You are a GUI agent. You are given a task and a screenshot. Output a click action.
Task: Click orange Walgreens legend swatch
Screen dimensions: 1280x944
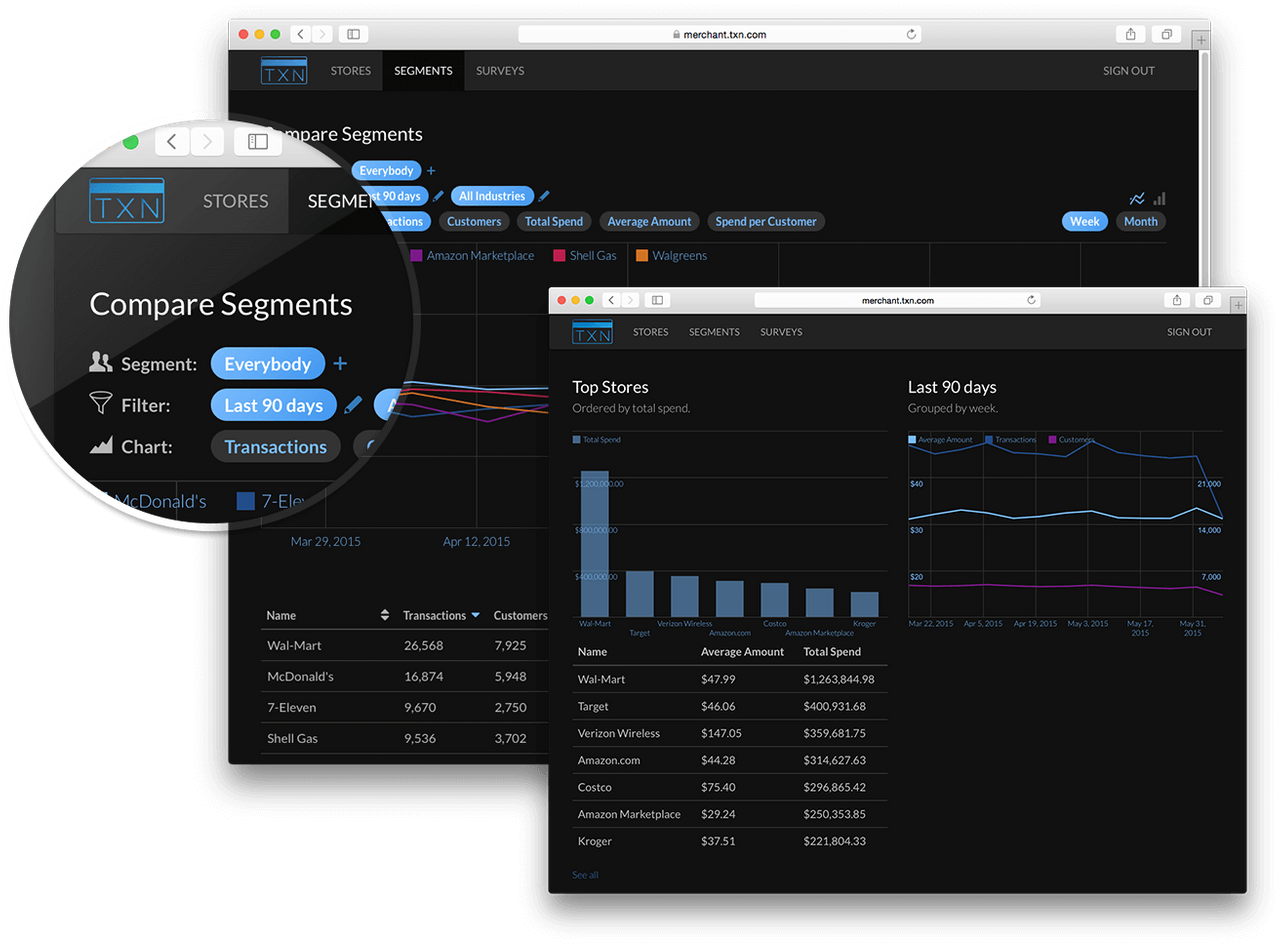click(642, 256)
